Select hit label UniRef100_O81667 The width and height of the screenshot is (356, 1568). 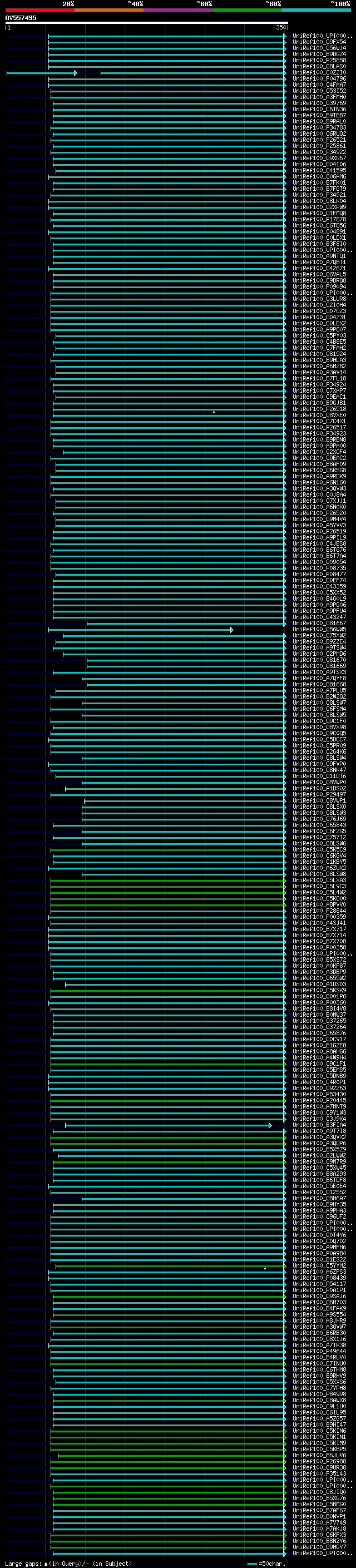tap(319, 624)
